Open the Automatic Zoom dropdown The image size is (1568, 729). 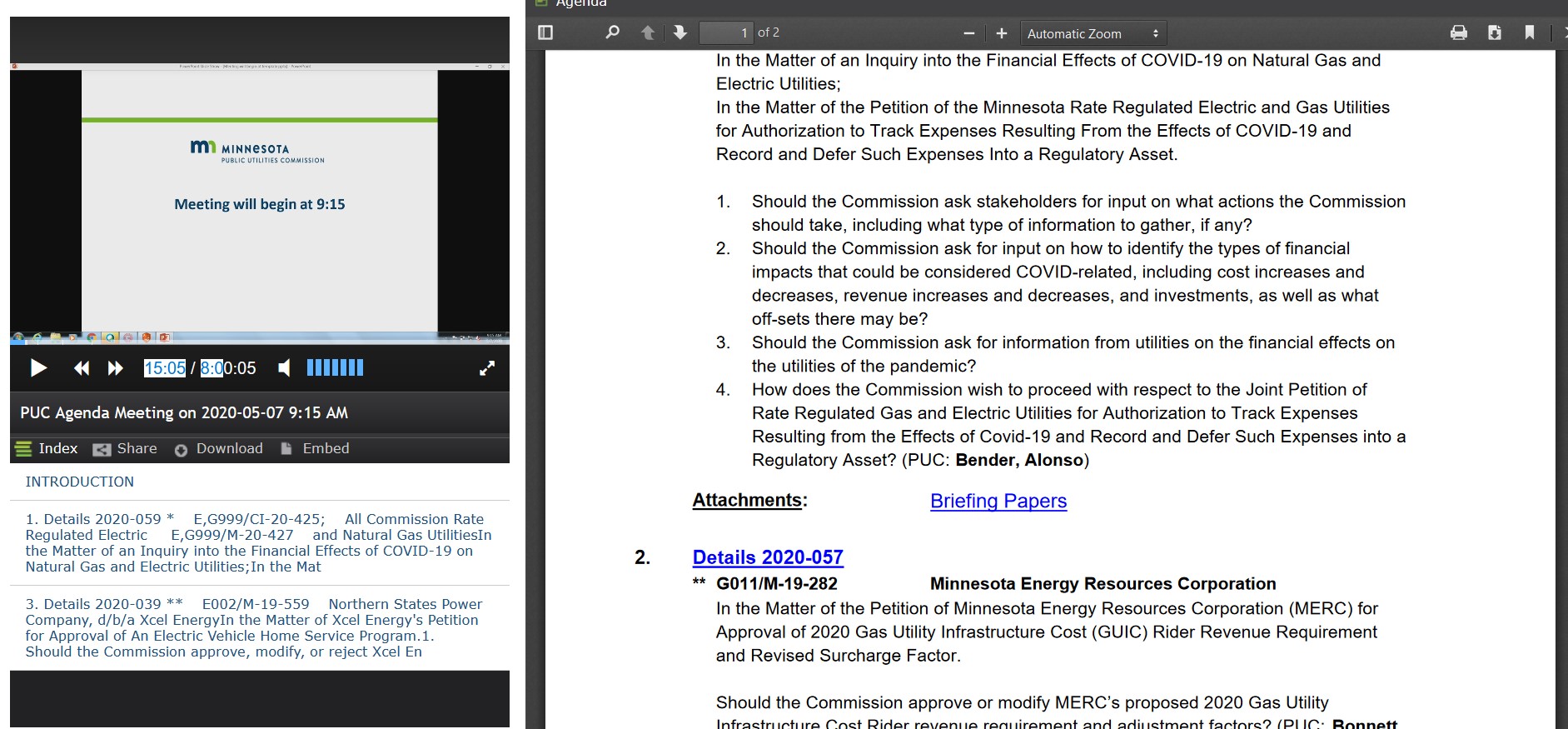click(1093, 33)
